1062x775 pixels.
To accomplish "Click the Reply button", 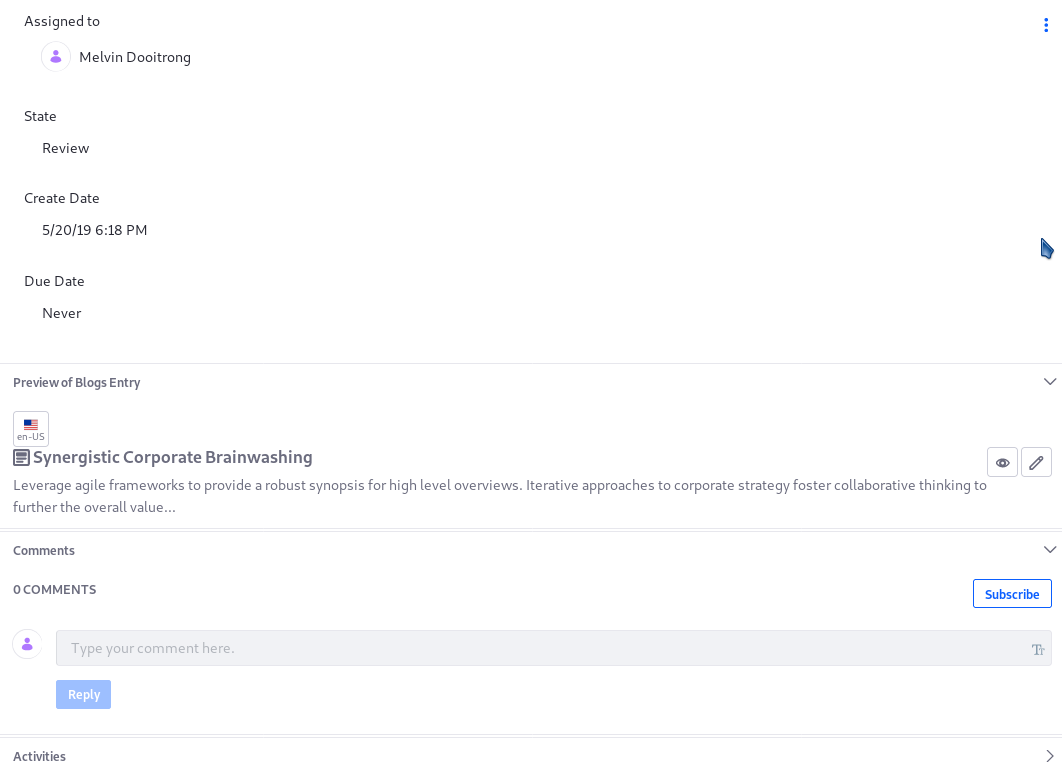I will 83,694.
